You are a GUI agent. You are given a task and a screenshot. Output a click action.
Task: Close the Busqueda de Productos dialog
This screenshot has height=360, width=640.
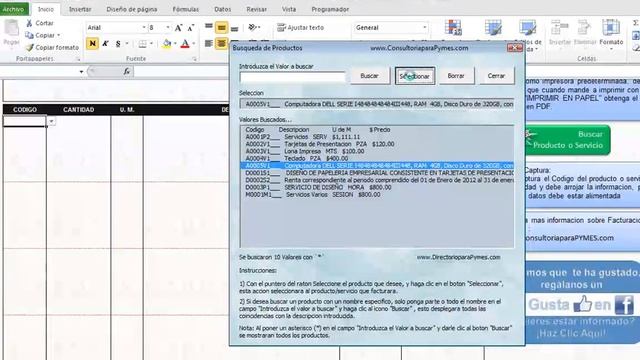pyautogui.click(x=514, y=48)
